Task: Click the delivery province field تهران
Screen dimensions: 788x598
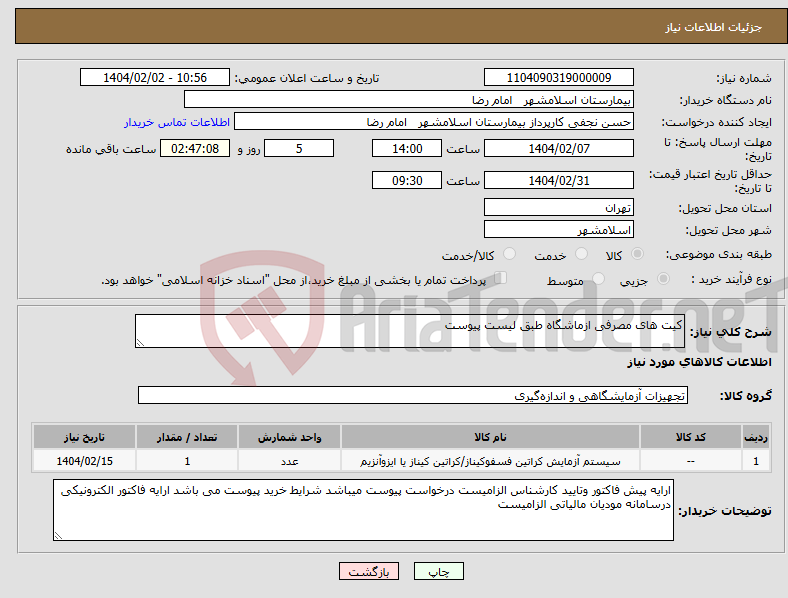Action: point(558,207)
